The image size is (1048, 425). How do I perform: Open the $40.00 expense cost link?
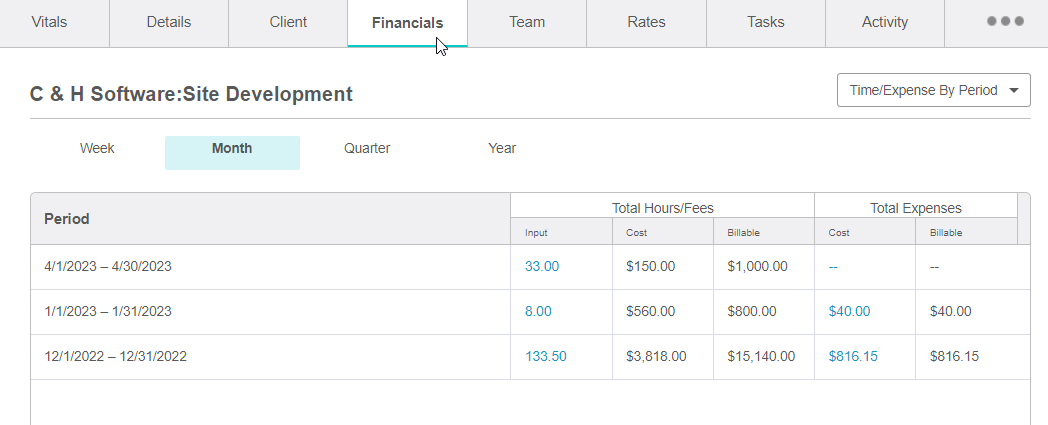tap(849, 312)
